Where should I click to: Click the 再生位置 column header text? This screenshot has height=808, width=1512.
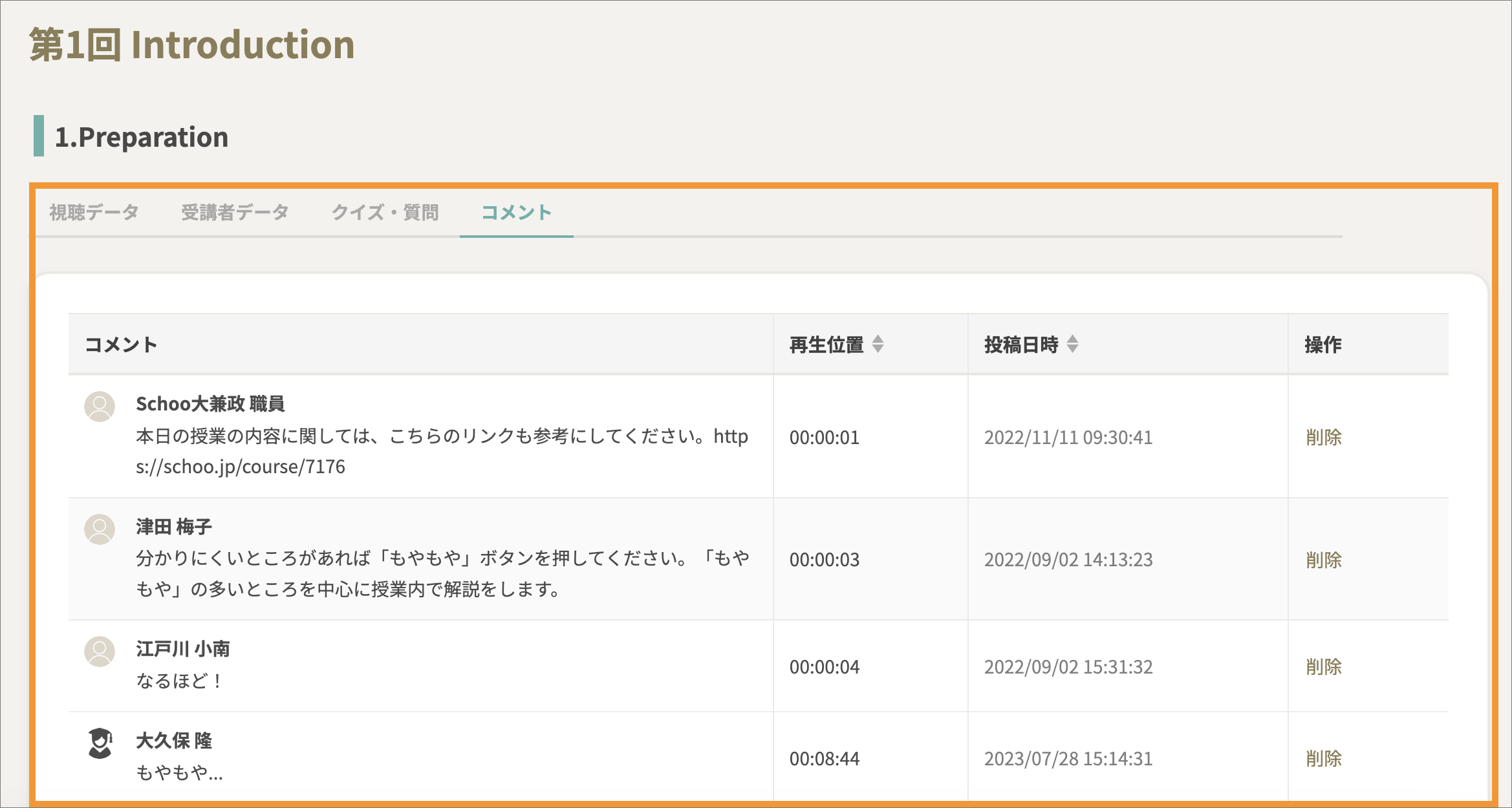826,345
